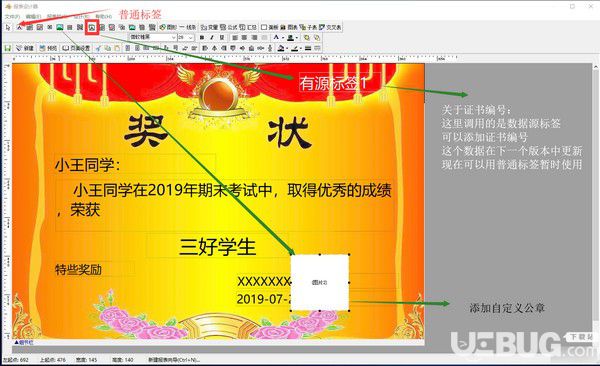
Task: Insert a 图表 chart
Action: (289, 28)
